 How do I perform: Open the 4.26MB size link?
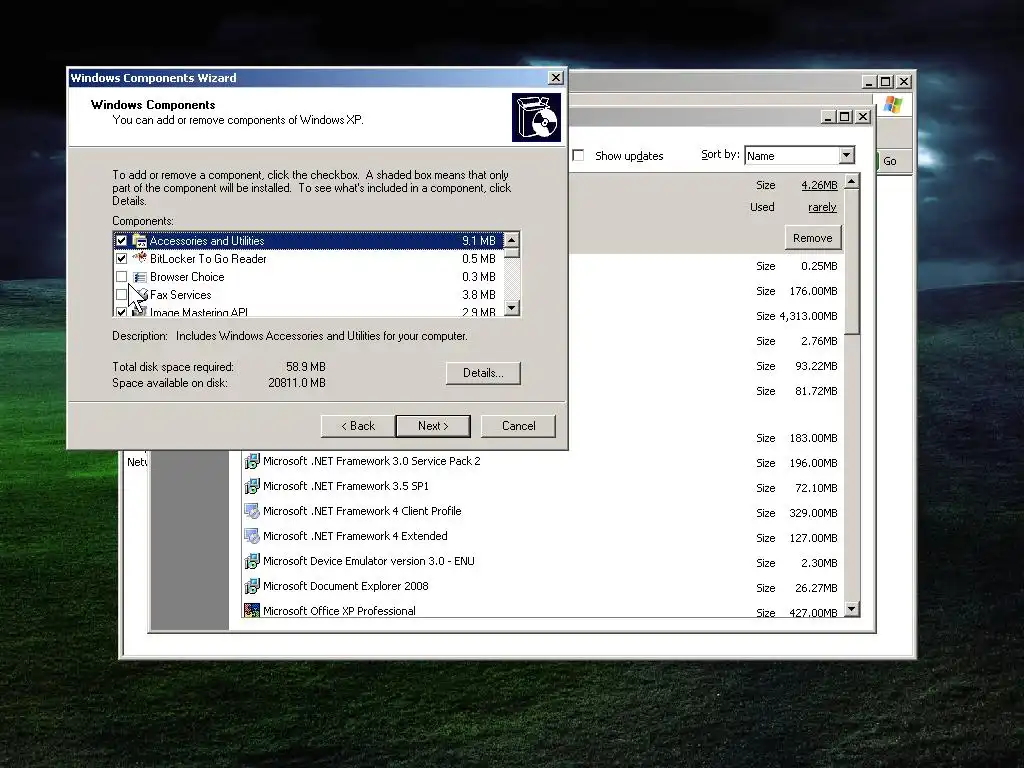[819, 185]
